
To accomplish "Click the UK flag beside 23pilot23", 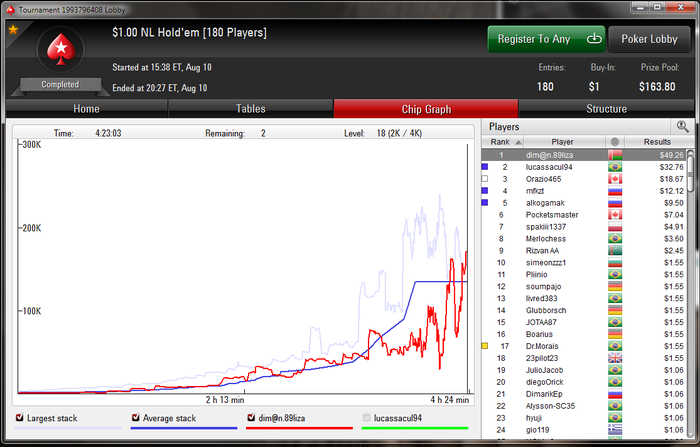I will [x=615, y=358].
